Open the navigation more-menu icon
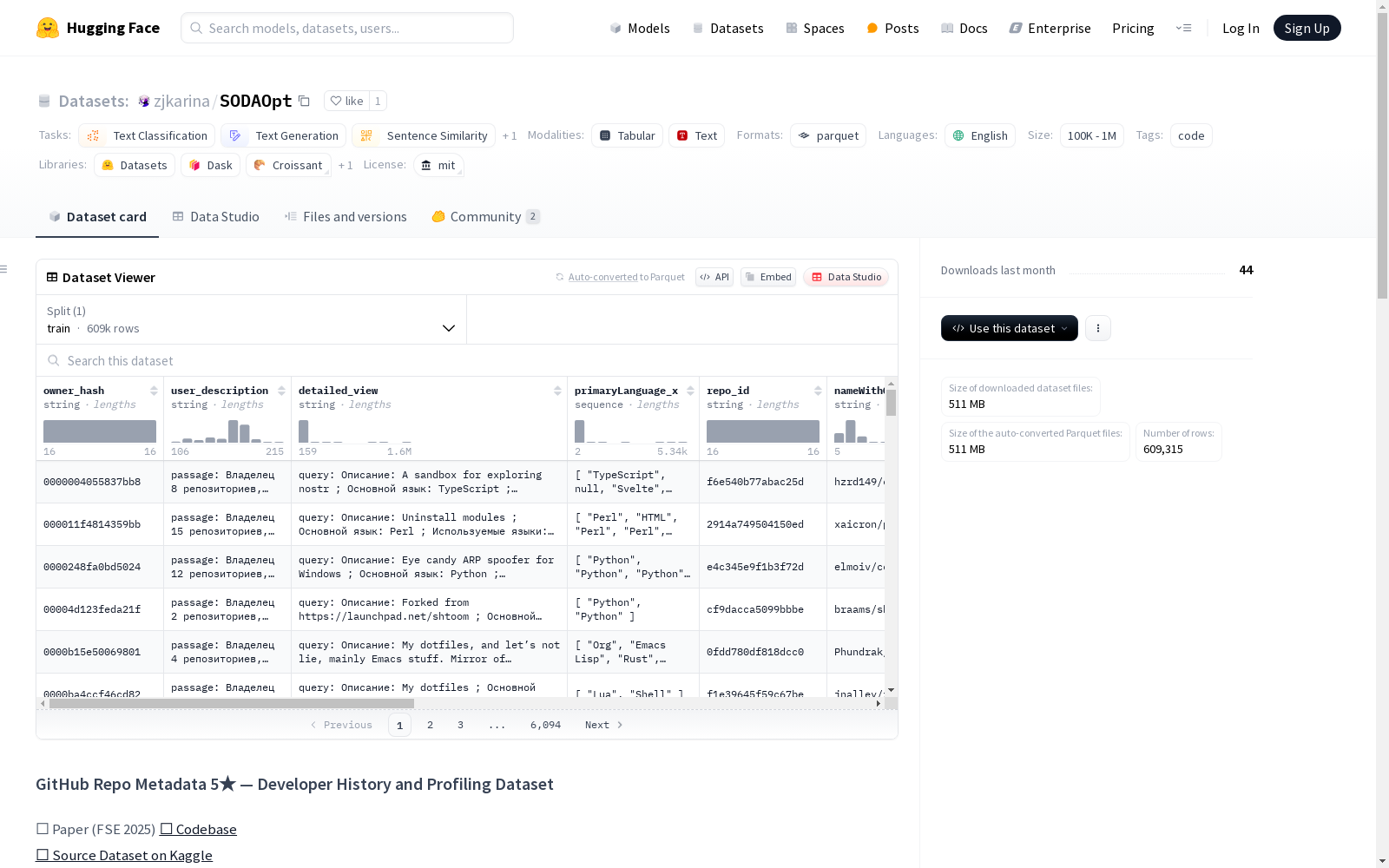Screen dimensions: 1389x868 click(1183, 28)
